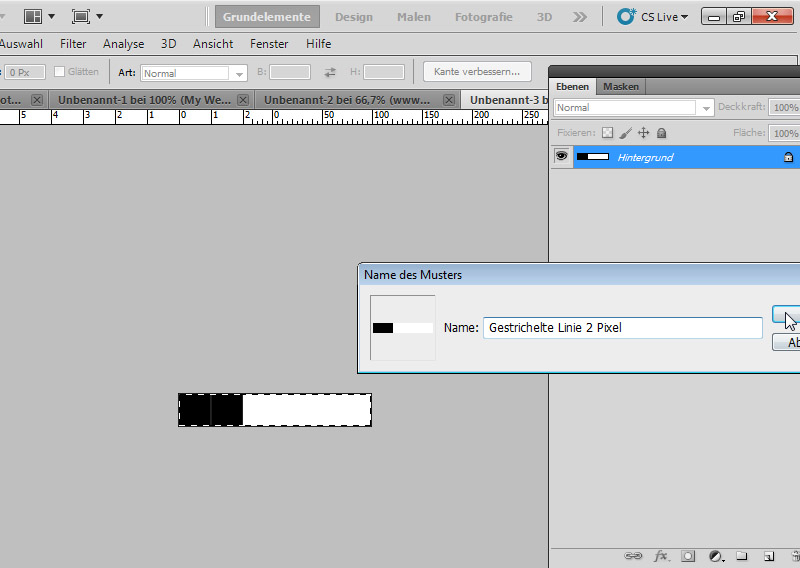This screenshot has width=800, height=568.
Task: Expand the CS Live menu
Action: pos(653,17)
